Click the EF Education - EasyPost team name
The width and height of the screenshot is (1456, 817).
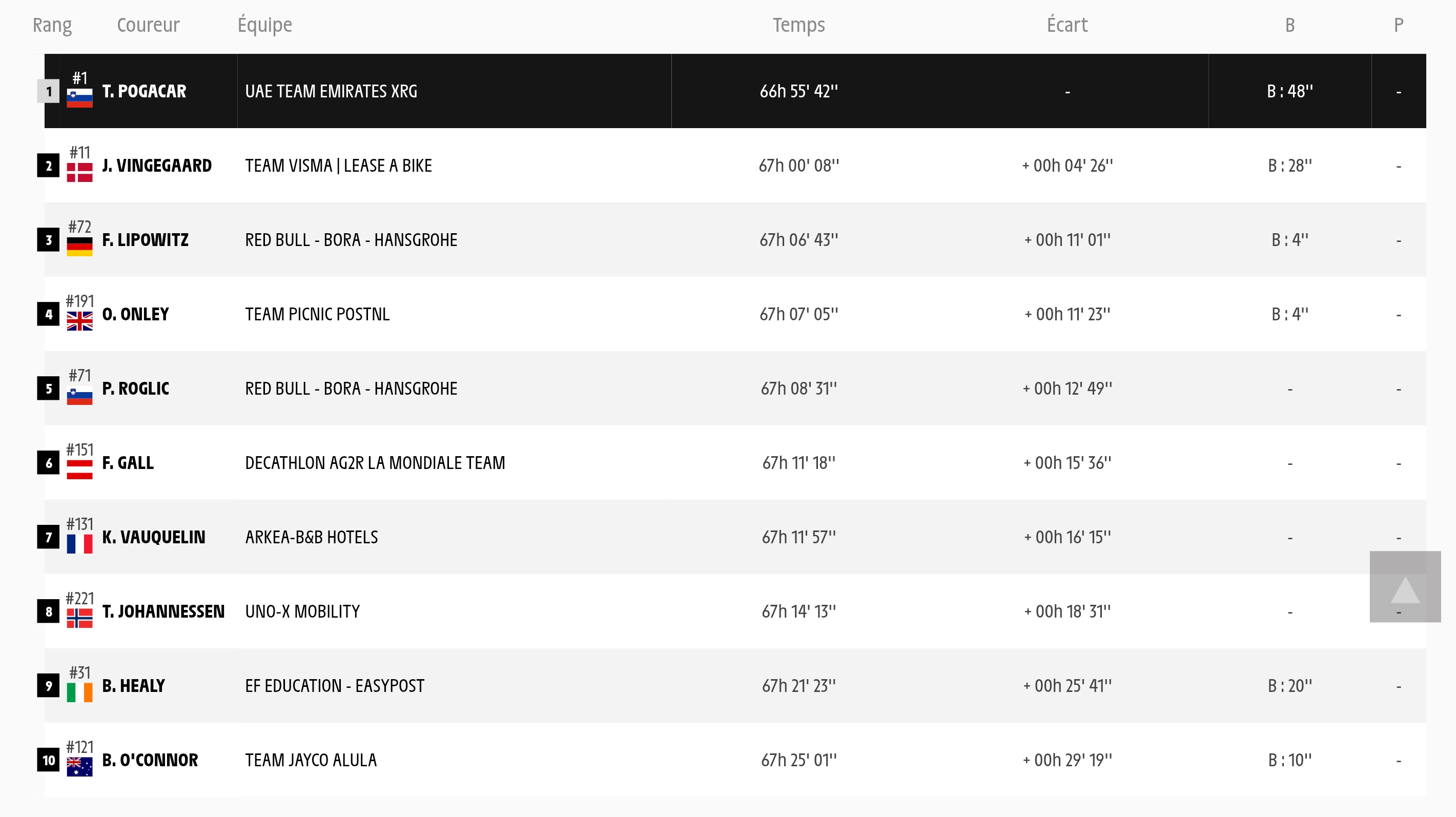(335, 686)
